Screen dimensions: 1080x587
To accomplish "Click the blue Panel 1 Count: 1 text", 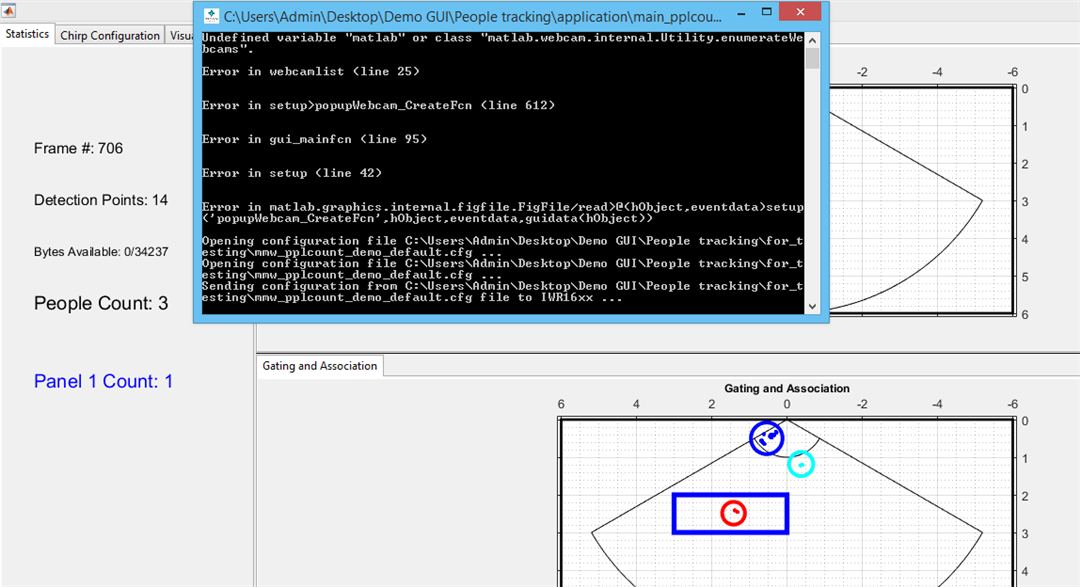I will [x=103, y=381].
